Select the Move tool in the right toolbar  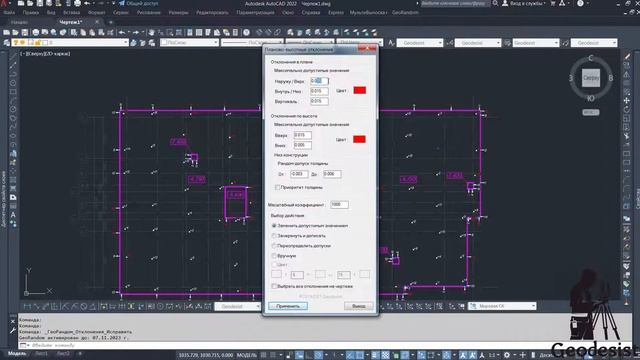tap(627, 101)
